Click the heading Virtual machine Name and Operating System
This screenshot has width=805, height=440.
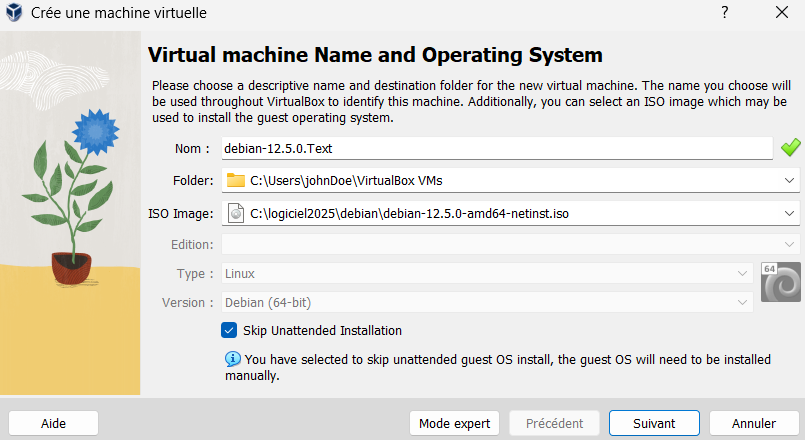pos(375,55)
